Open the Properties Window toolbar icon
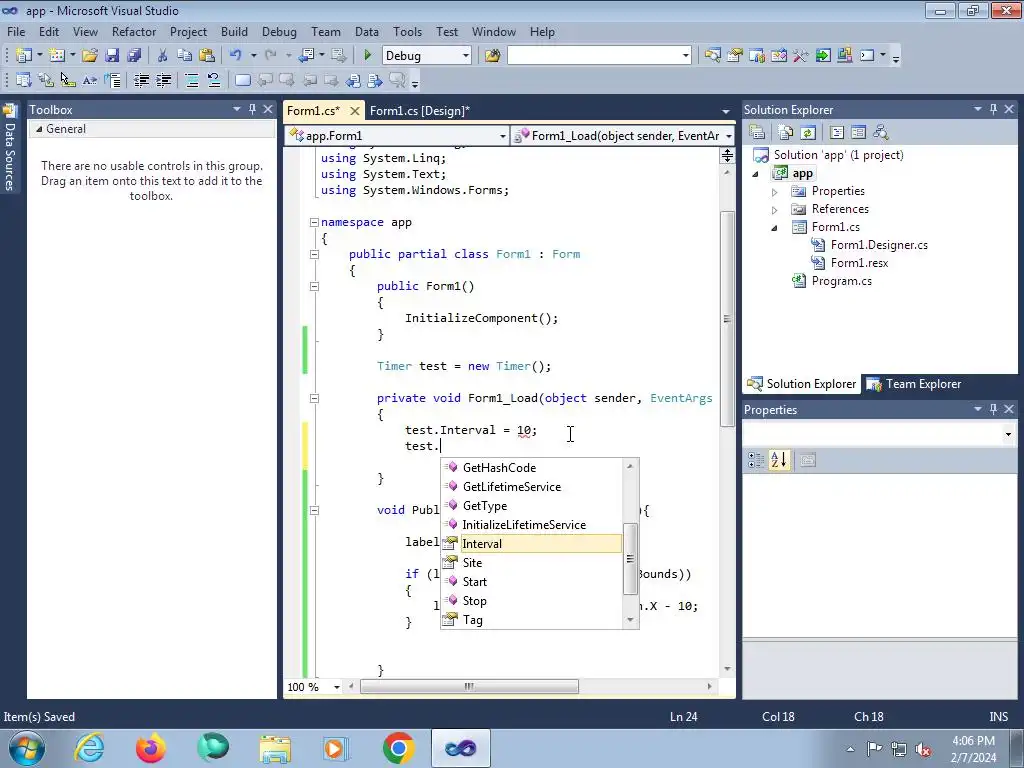1024x768 pixels. coord(735,56)
